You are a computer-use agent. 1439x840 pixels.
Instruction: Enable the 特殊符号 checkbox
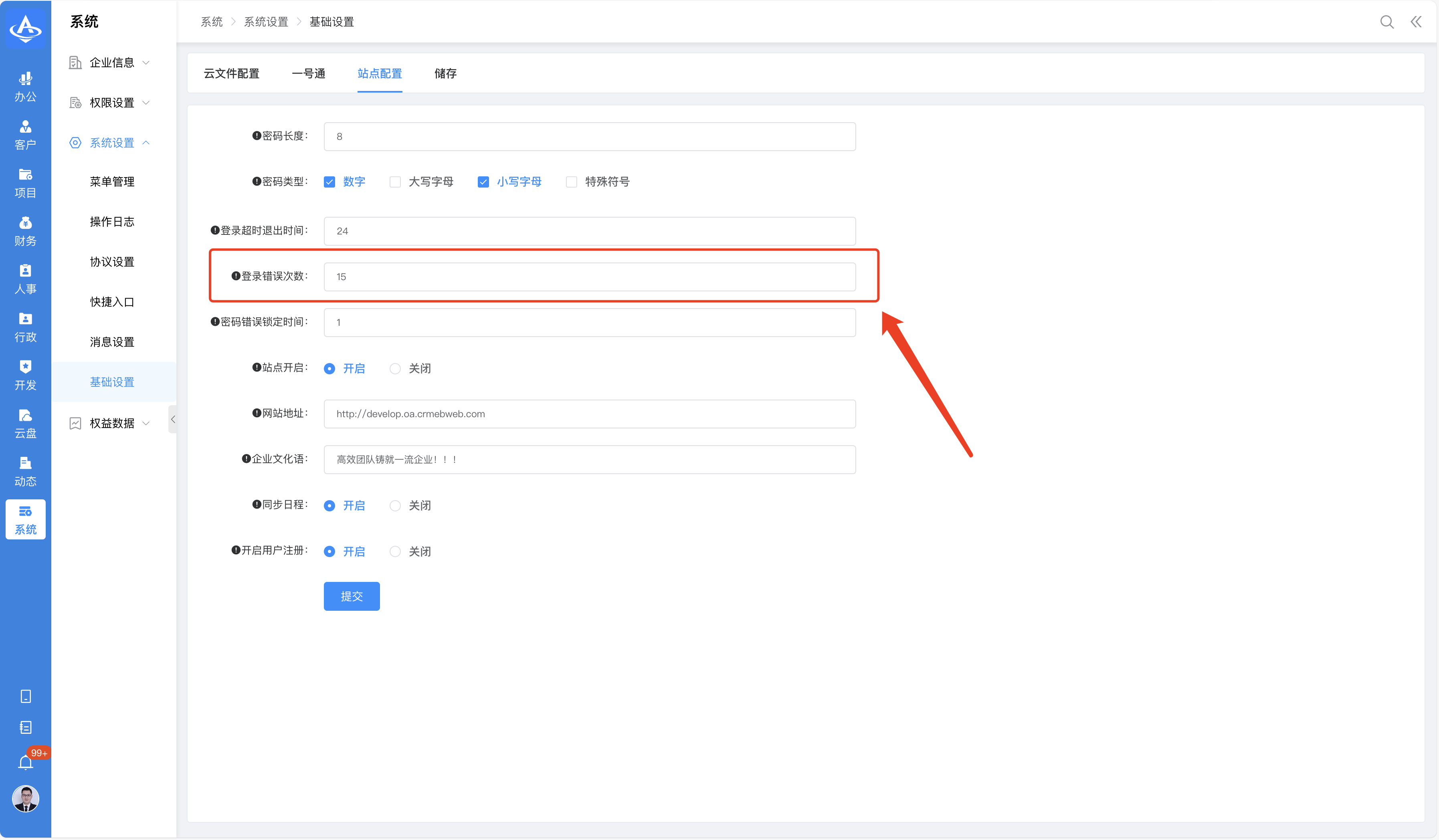point(572,182)
